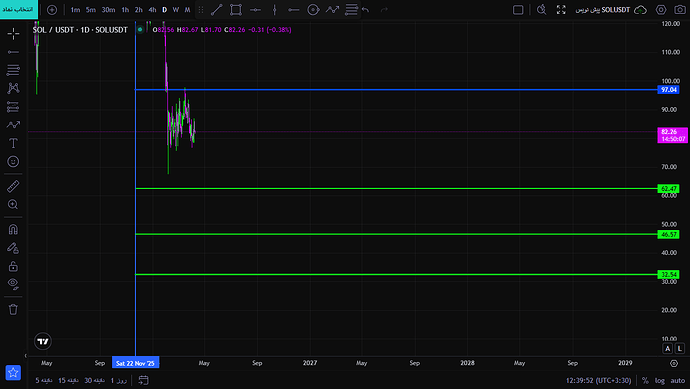Click the compare or add symbol plus icon
Image resolution: width=690 pixels, height=389 pixels.
click(x=52, y=10)
